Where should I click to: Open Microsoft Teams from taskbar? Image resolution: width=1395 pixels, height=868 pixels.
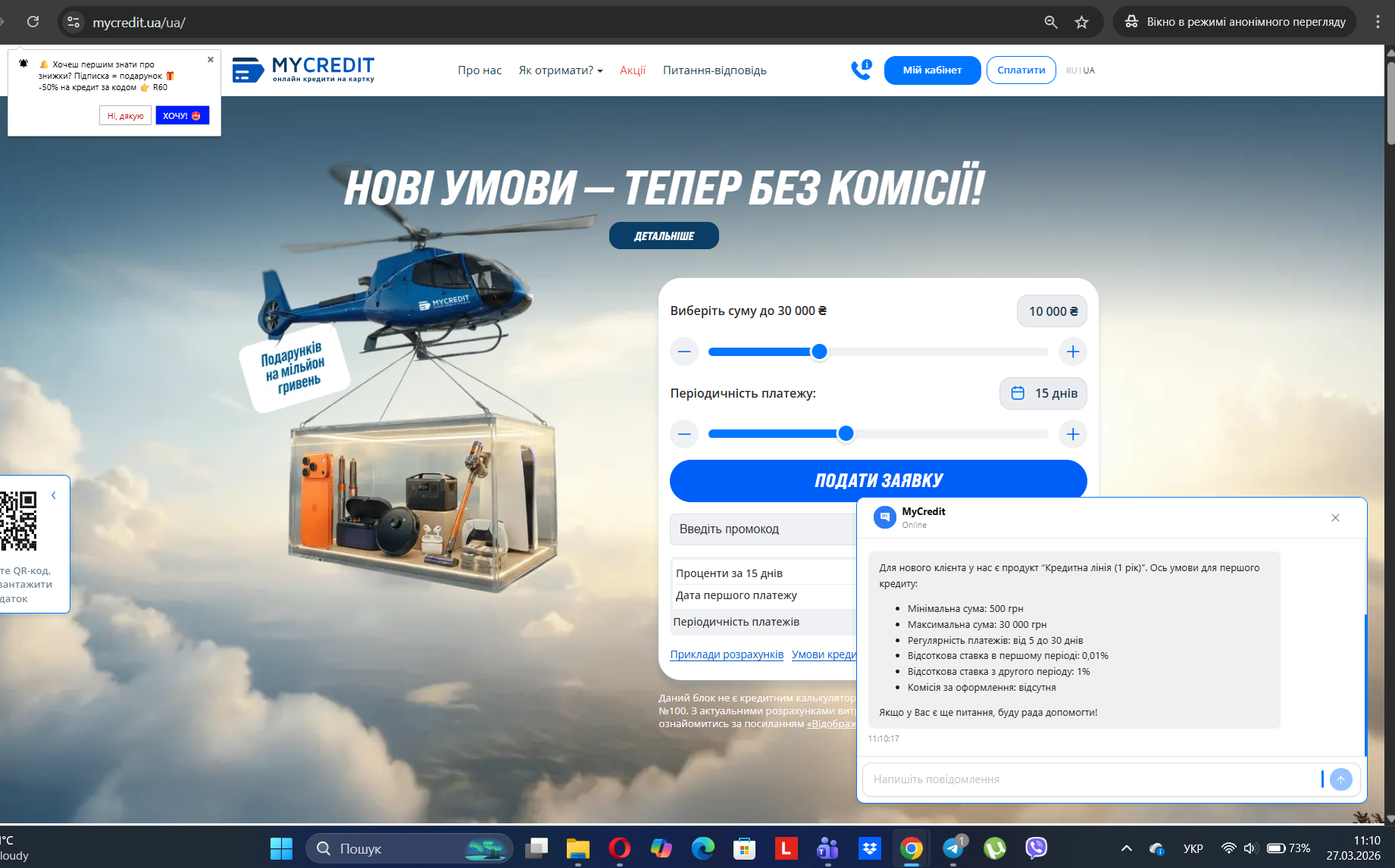click(x=828, y=848)
